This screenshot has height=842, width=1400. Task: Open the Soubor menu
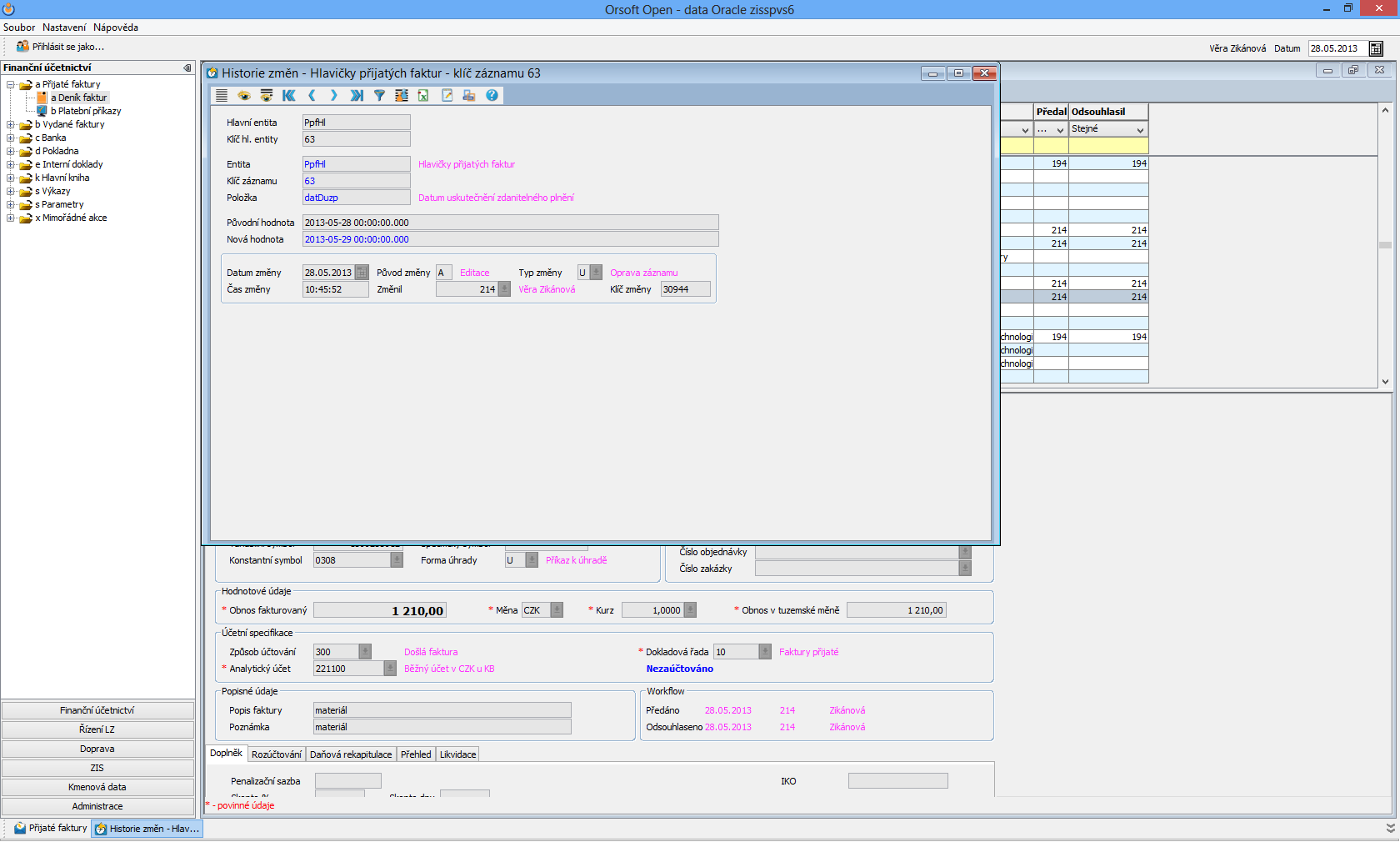[19, 28]
